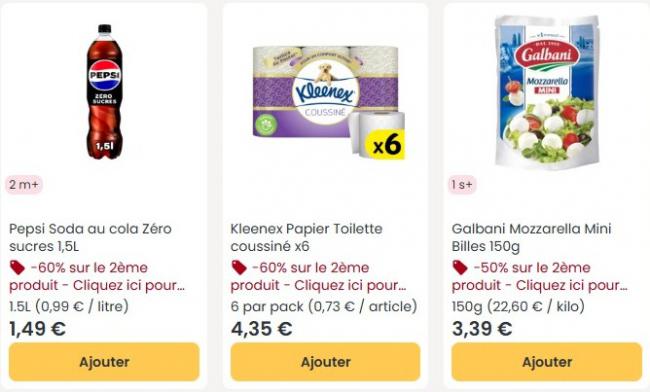The height and width of the screenshot is (392, 650).
Task: Add Kleenex Papier Toilette to cart
Action: 325,362
